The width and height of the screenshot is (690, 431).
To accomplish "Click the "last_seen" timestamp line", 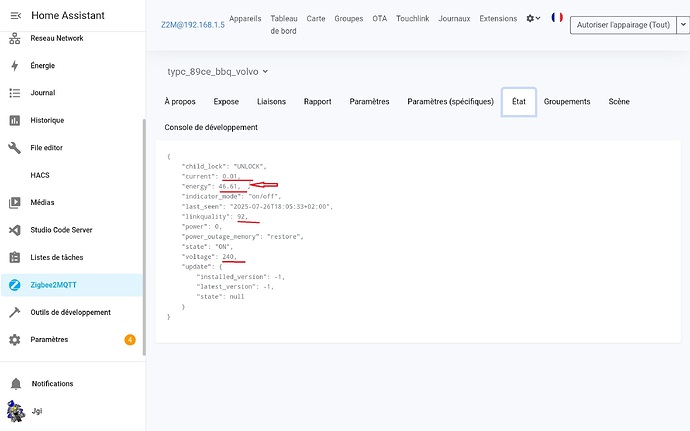I will pos(257,206).
